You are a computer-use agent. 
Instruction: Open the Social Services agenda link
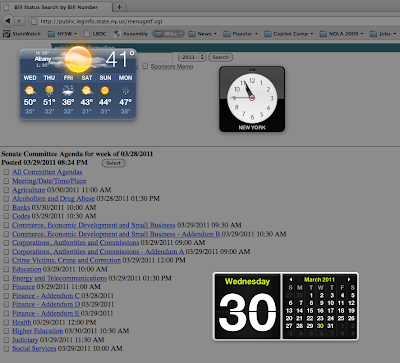pyautogui.click(x=34, y=348)
